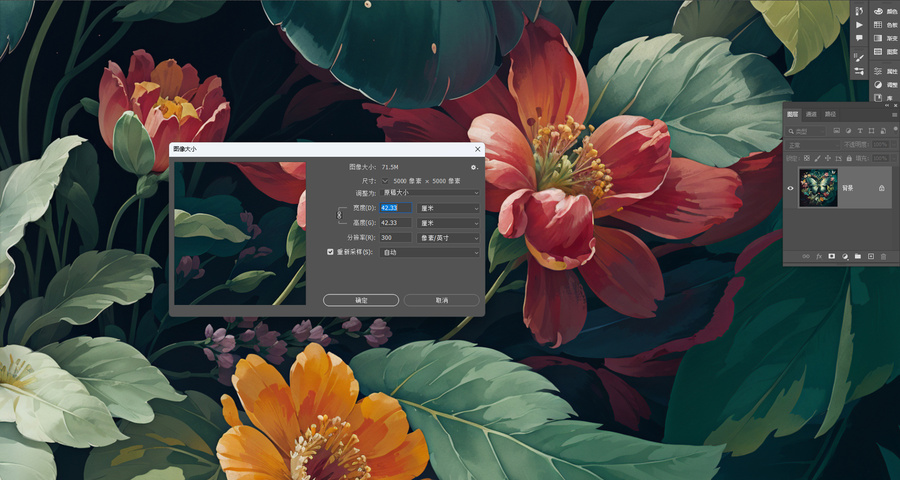The height and width of the screenshot is (480, 900).
Task: Open the History panel icon
Action: [859, 11]
